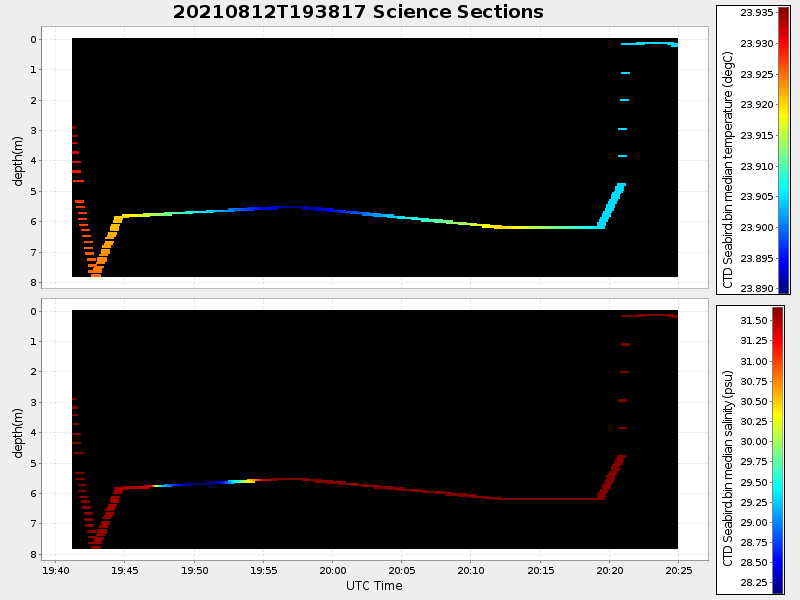Click depth tick 5 on salinity plot

pos(33,463)
